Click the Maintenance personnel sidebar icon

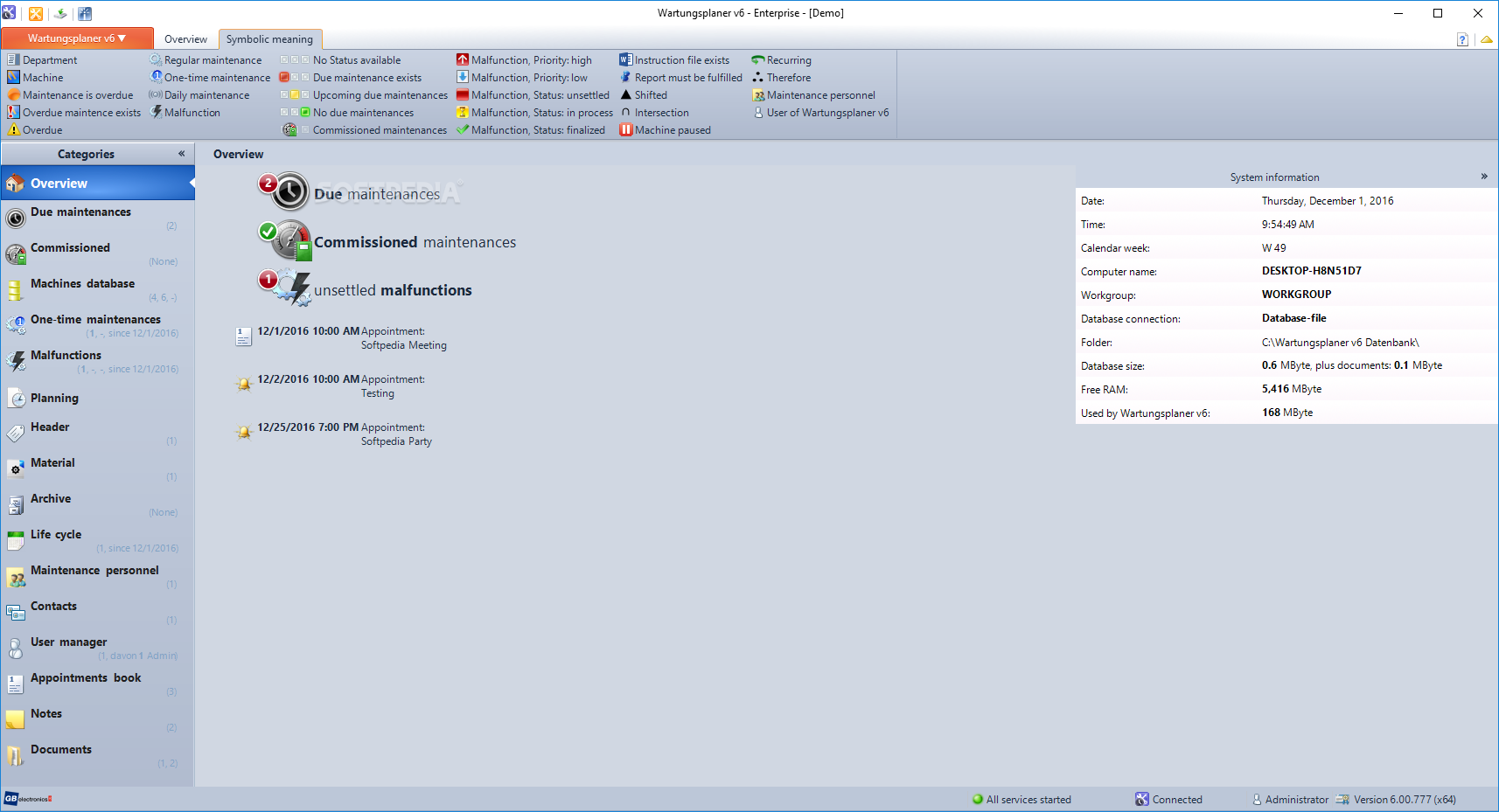pos(16,576)
